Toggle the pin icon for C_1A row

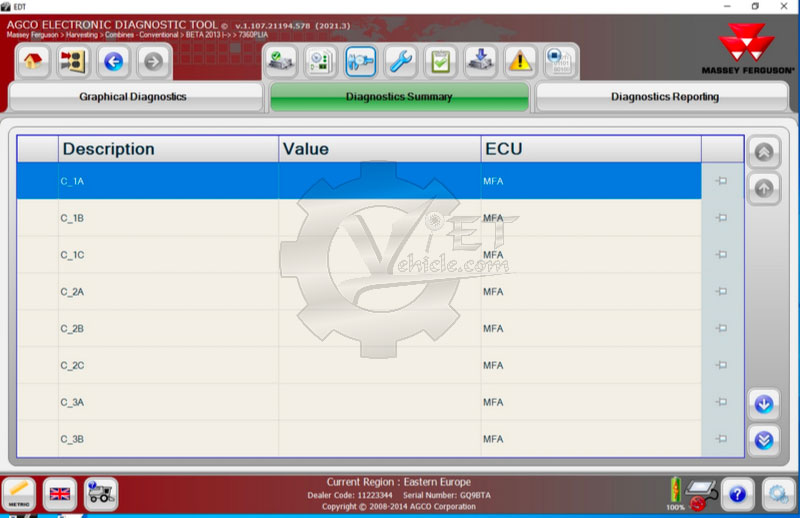tap(721, 181)
